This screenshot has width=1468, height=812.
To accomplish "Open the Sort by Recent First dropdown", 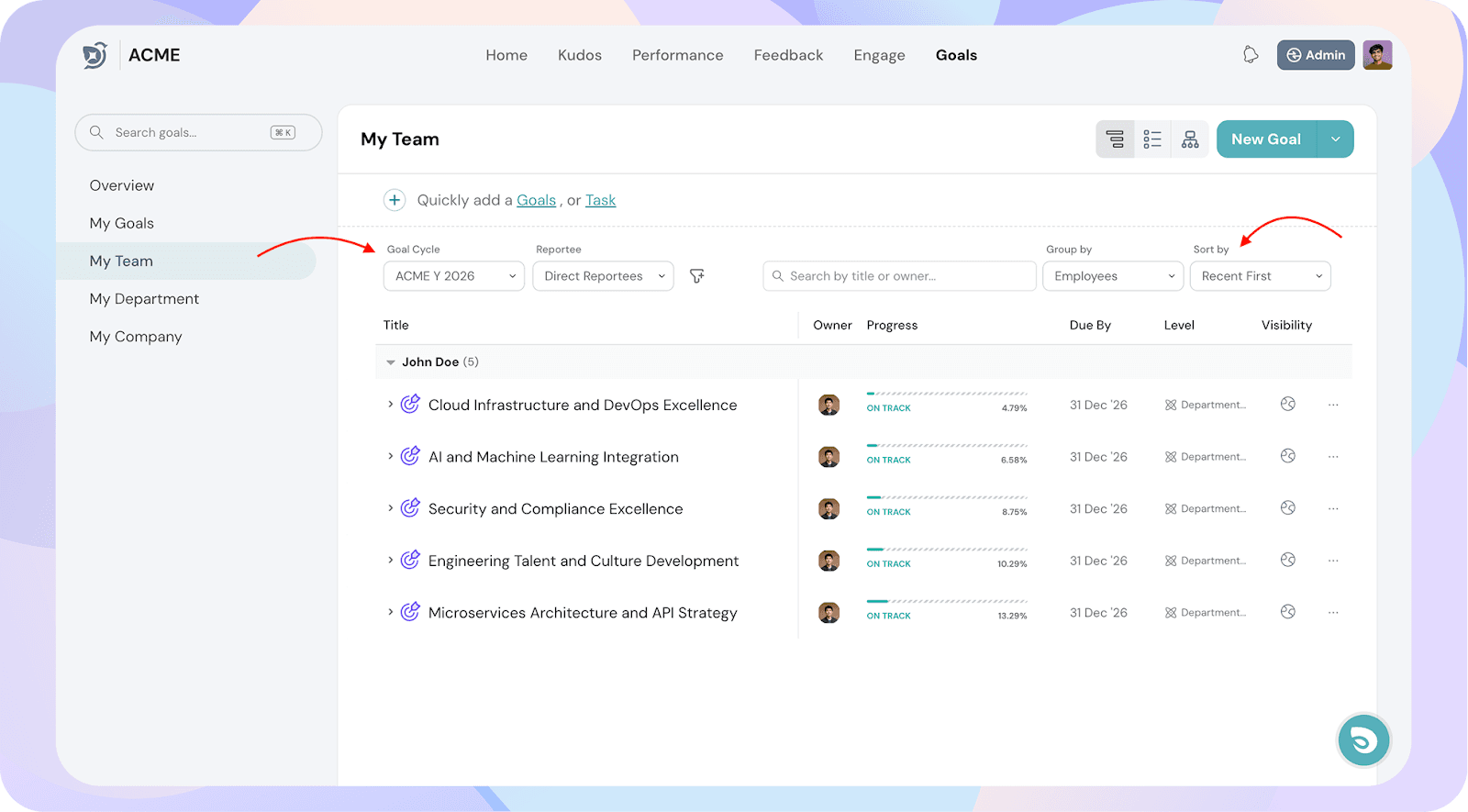I will coord(1260,276).
